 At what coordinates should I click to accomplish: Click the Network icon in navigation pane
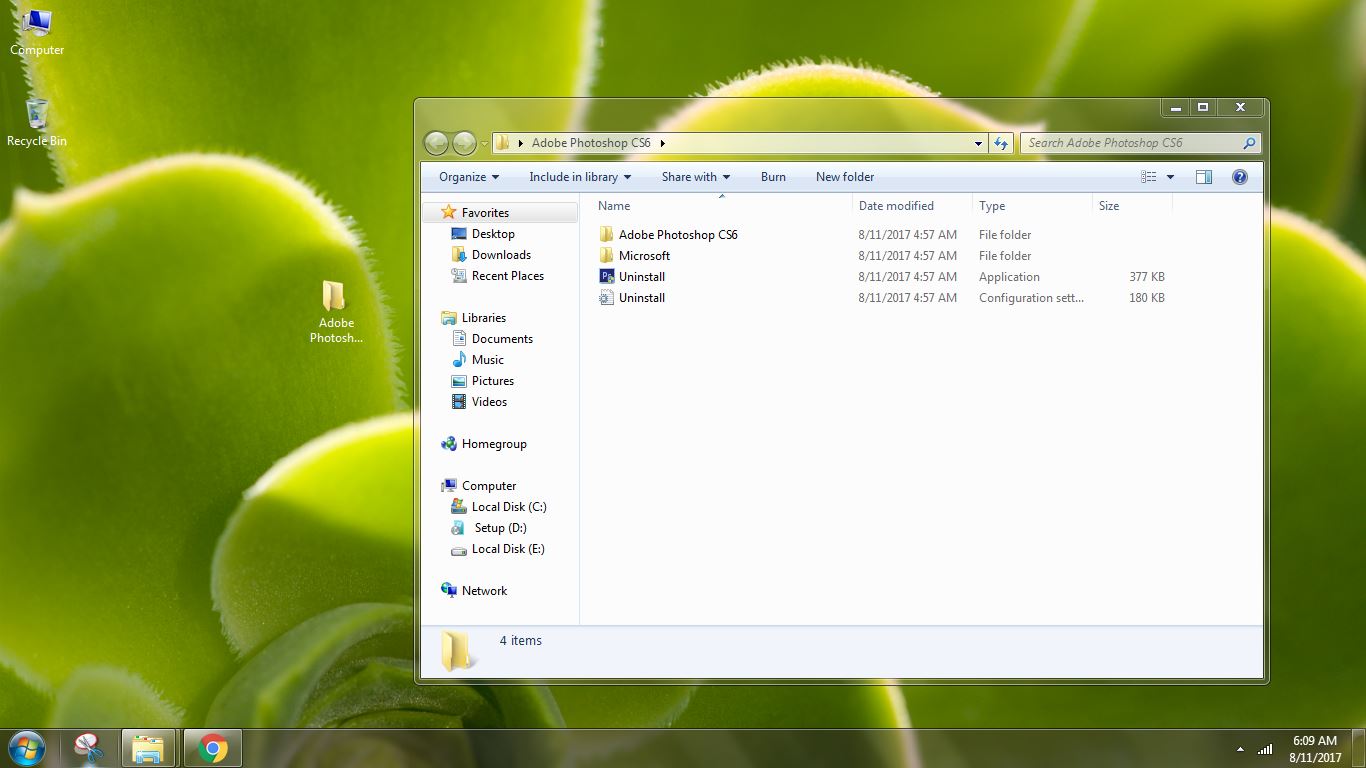pos(449,591)
